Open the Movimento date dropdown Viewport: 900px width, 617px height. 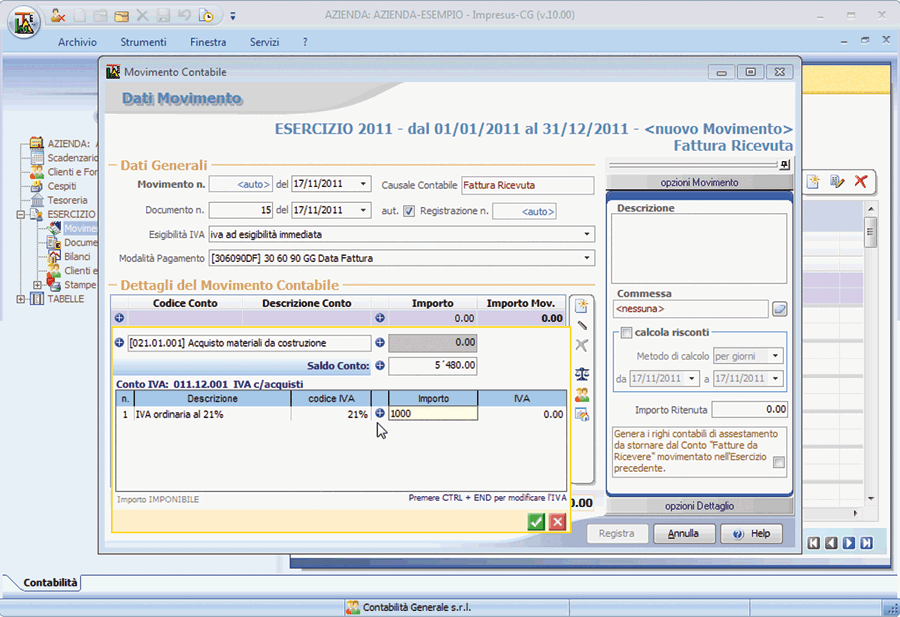tap(363, 184)
